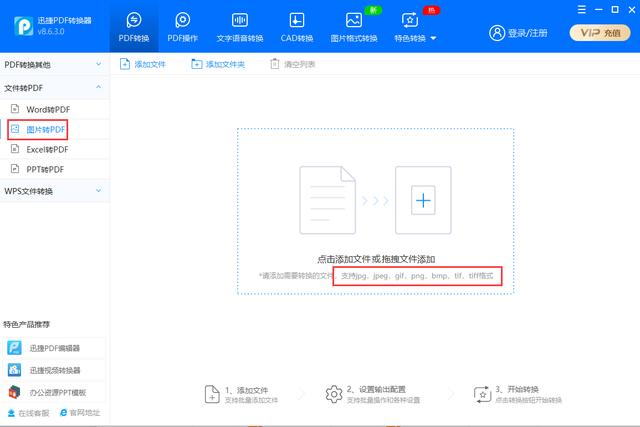Expand the 特色转换 dropdown arrow
640x427 pixels.
pyautogui.click(x=433, y=38)
